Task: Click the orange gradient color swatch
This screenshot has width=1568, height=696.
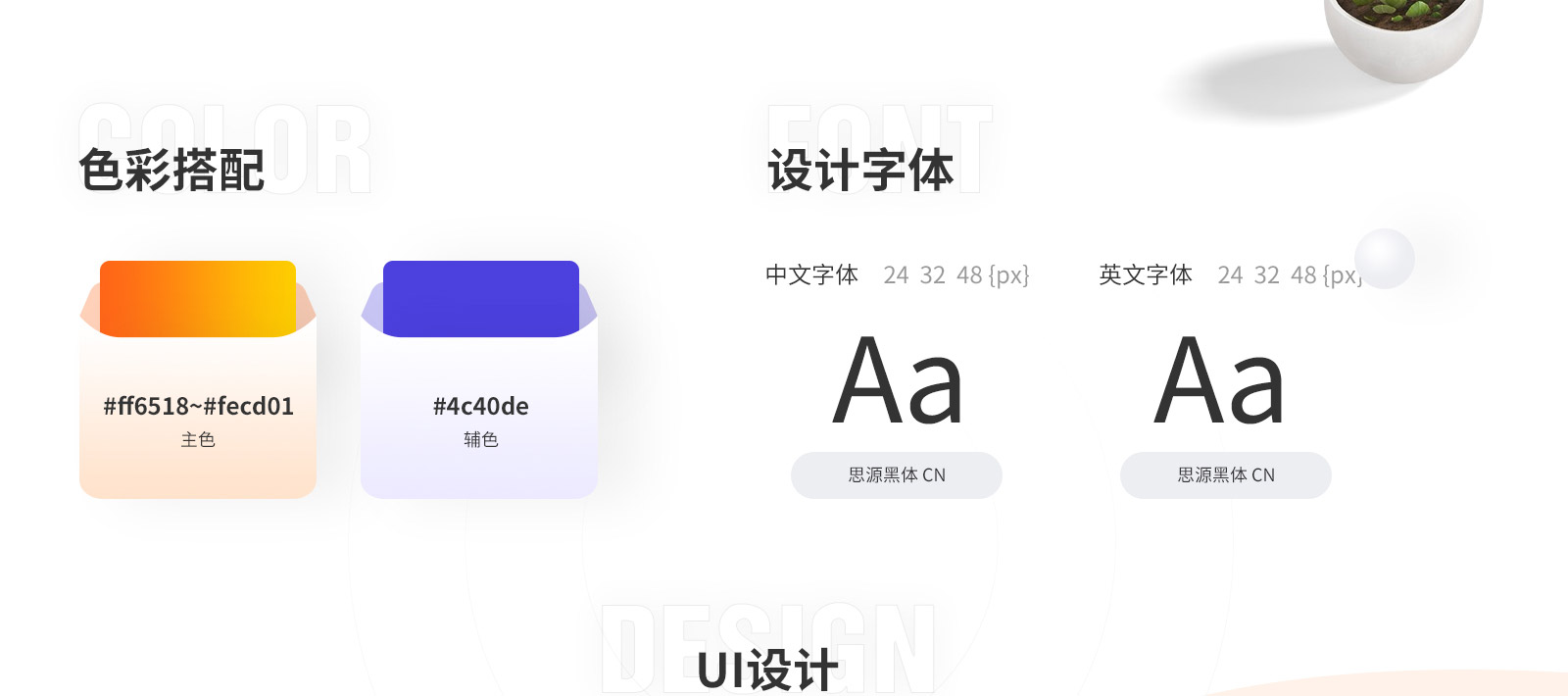Action: (198, 299)
